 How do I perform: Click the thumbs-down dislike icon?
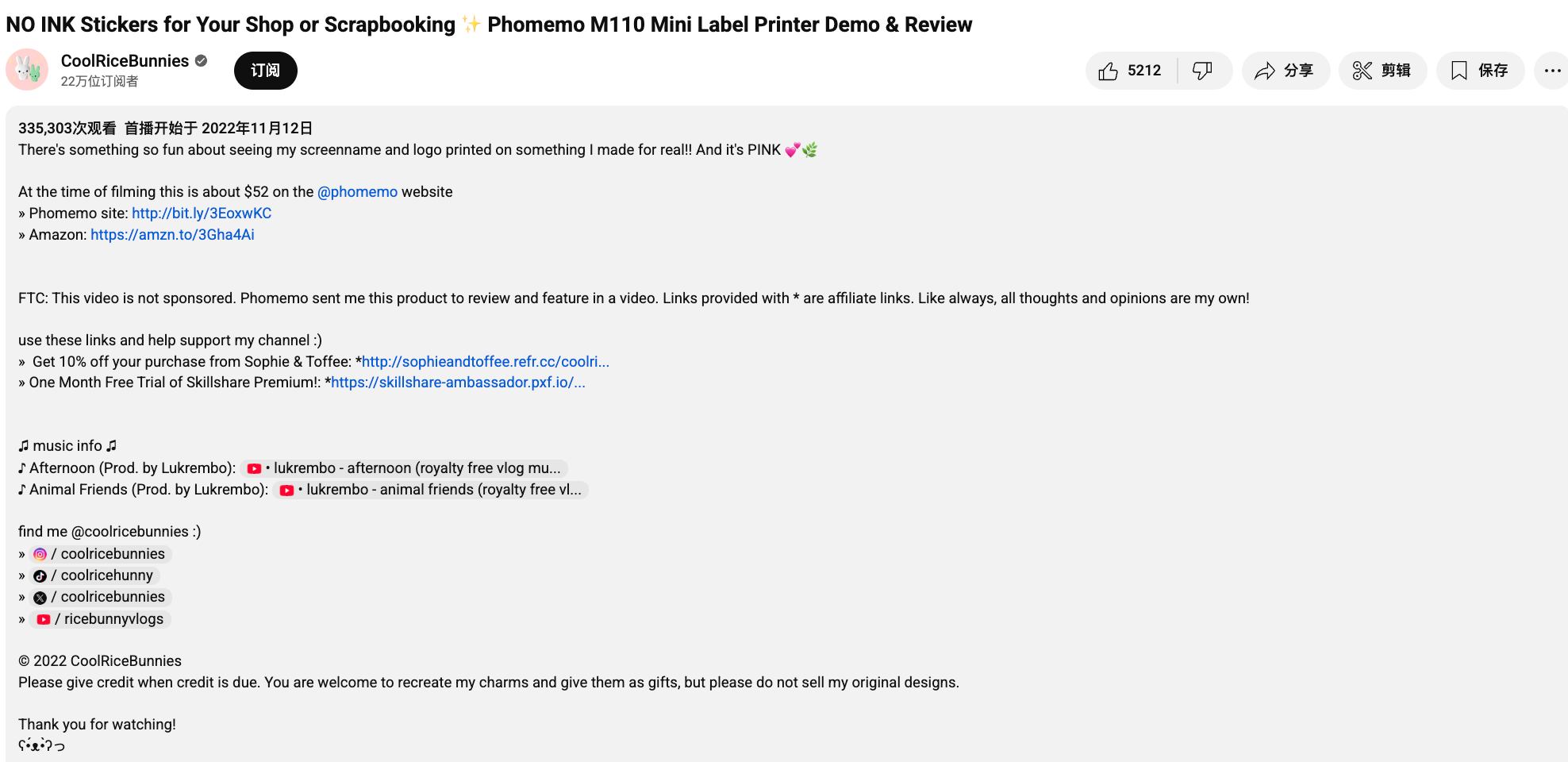1202,71
